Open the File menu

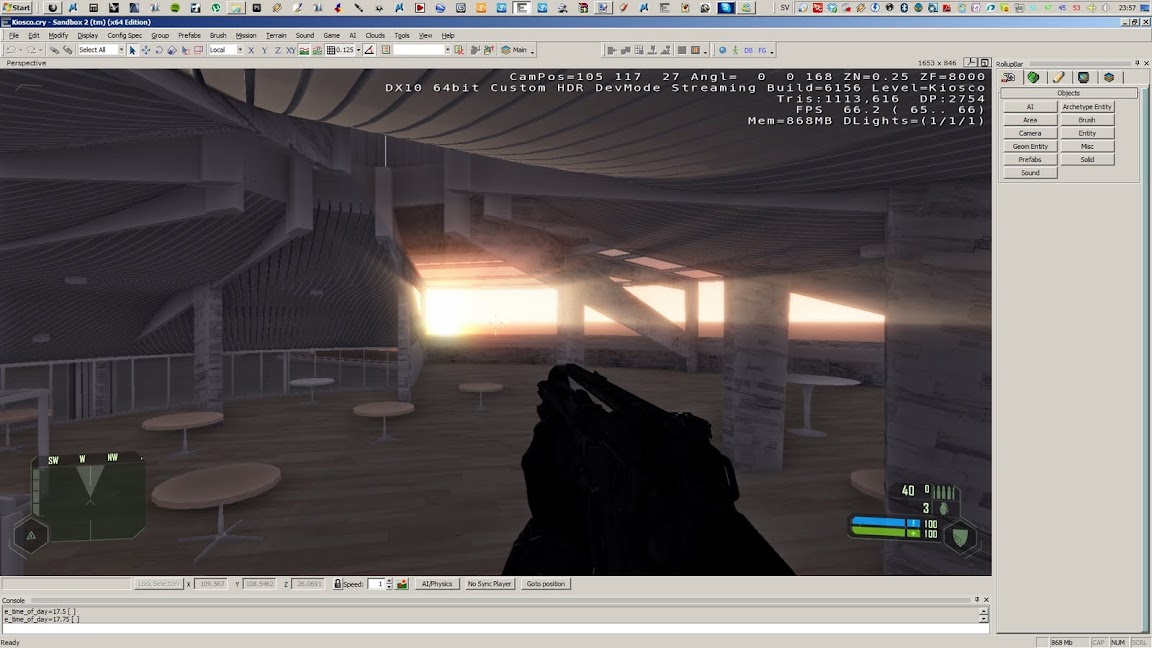click(14, 35)
